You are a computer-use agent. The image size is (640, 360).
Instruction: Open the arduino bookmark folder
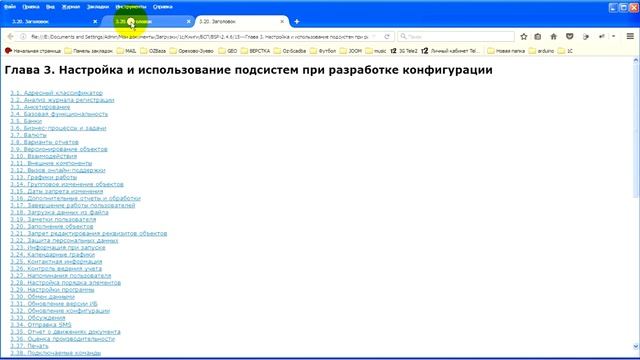tap(541, 51)
